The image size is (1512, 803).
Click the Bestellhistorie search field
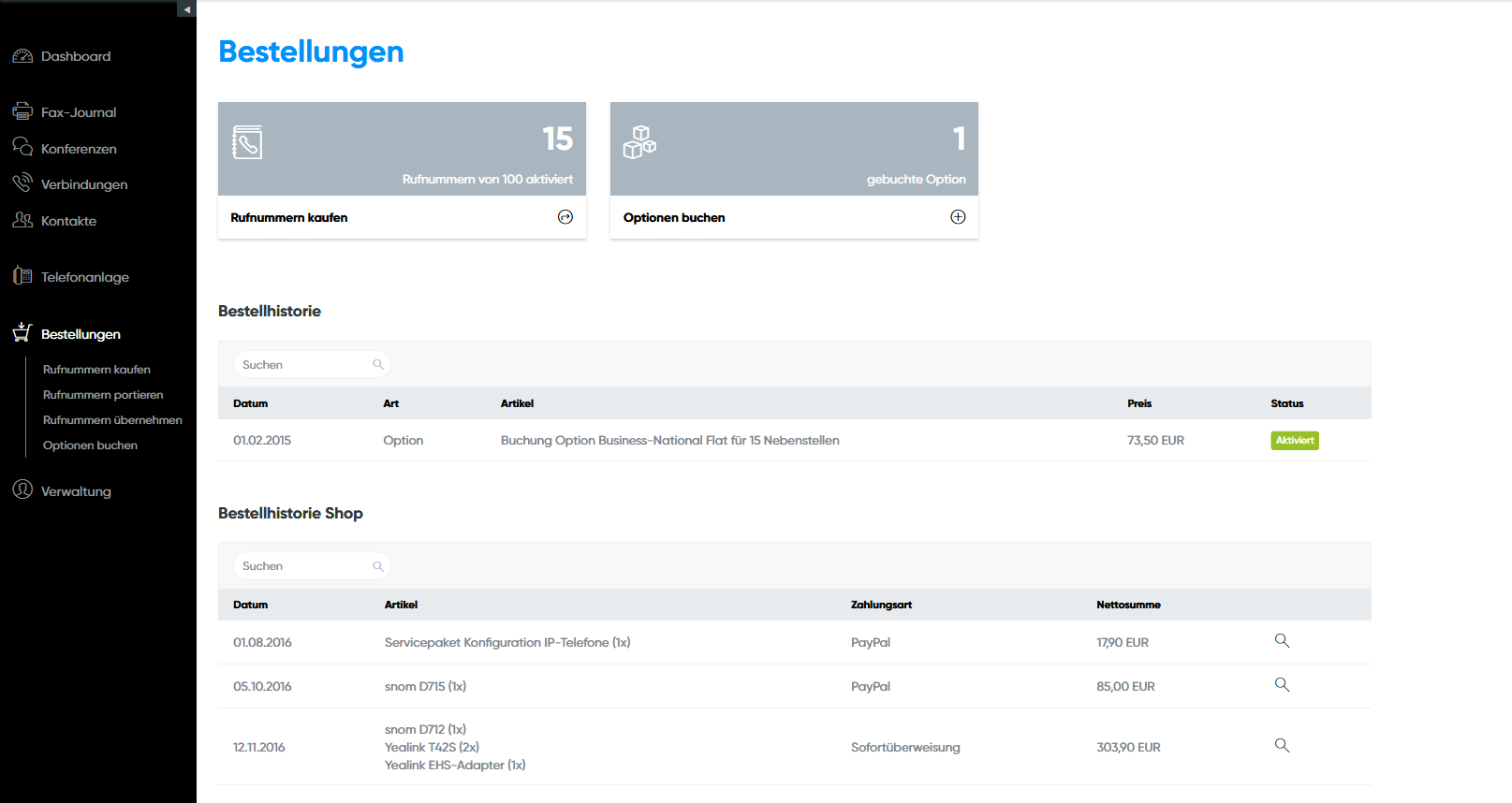(x=305, y=365)
